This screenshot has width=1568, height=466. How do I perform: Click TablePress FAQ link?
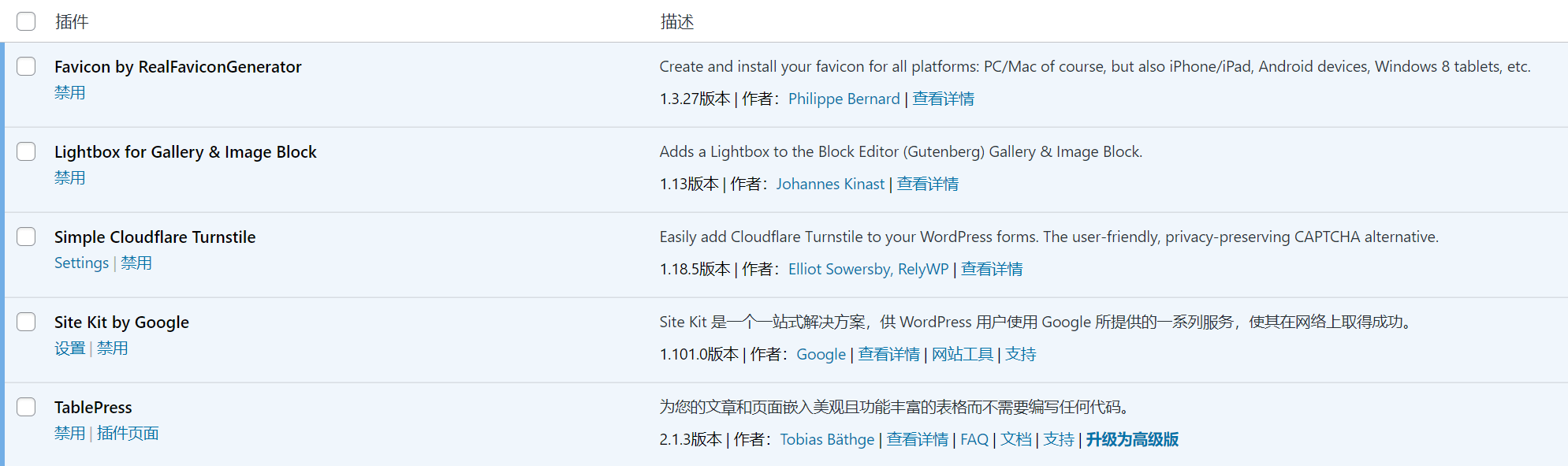(x=974, y=440)
